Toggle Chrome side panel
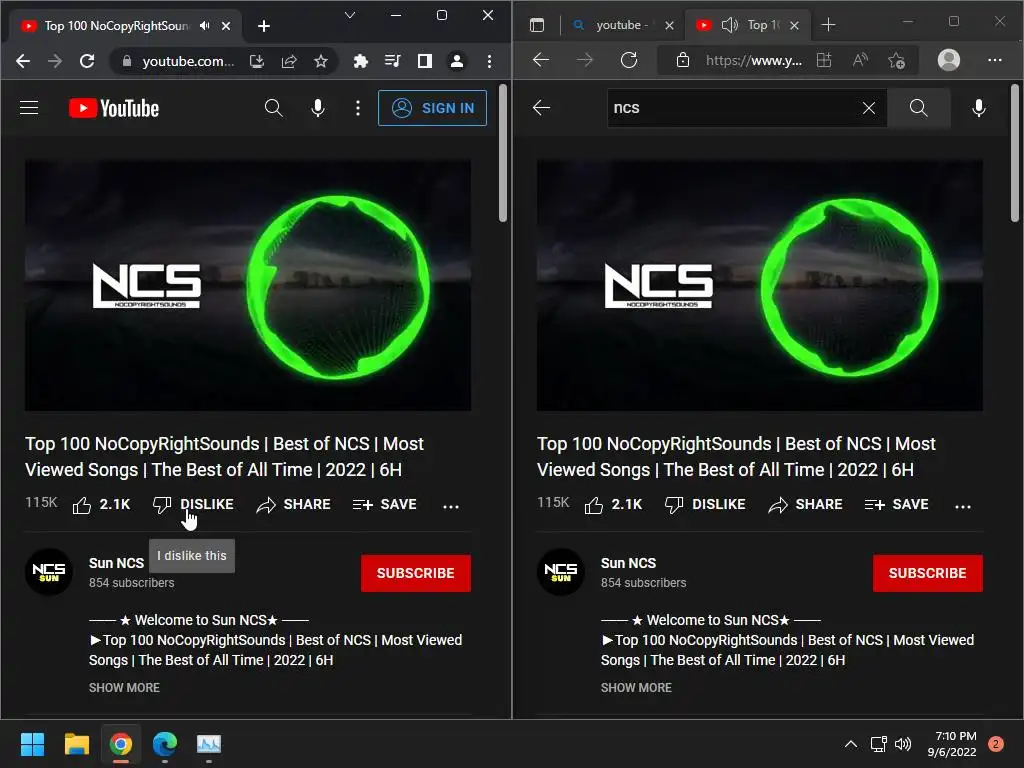The width and height of the screenshot is (1024, 768). pos(424,61)
